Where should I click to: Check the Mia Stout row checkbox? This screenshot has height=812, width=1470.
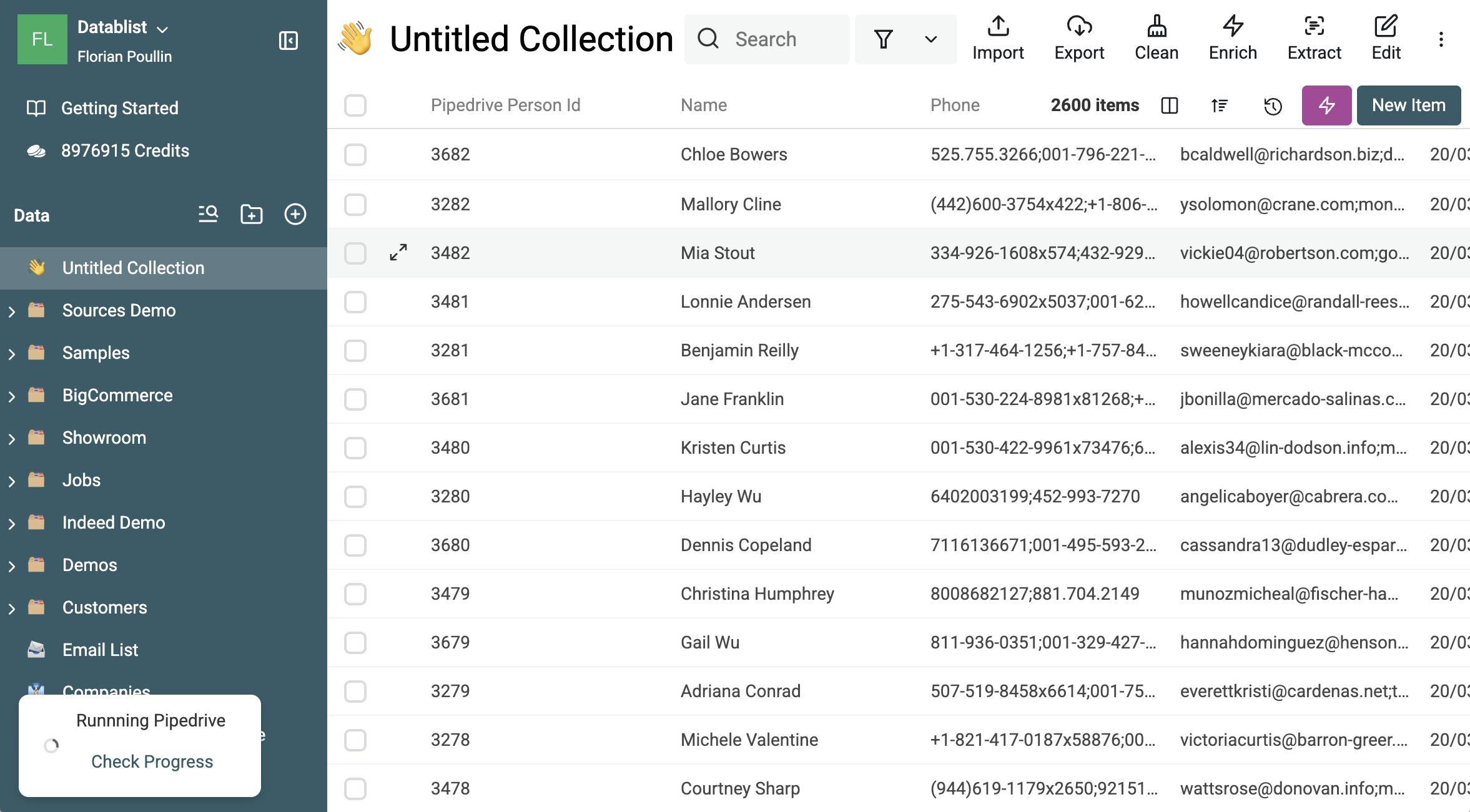click(355, 253)
